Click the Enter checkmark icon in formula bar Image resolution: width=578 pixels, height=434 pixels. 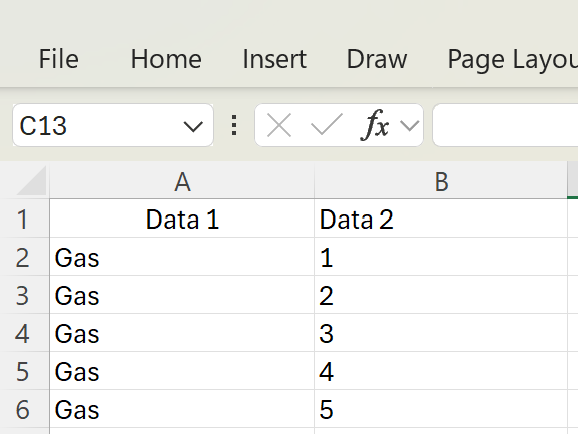(327, 126)
